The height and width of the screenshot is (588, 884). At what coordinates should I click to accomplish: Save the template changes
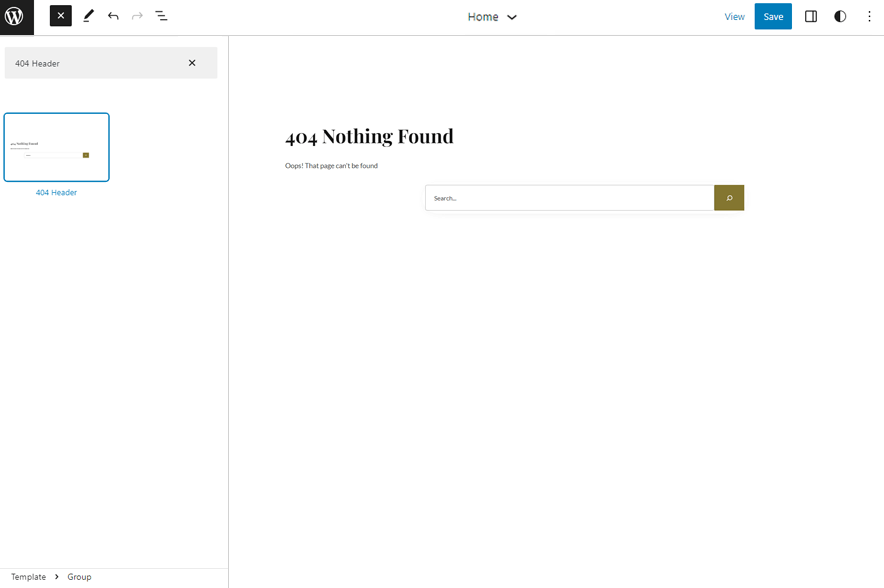773,17
